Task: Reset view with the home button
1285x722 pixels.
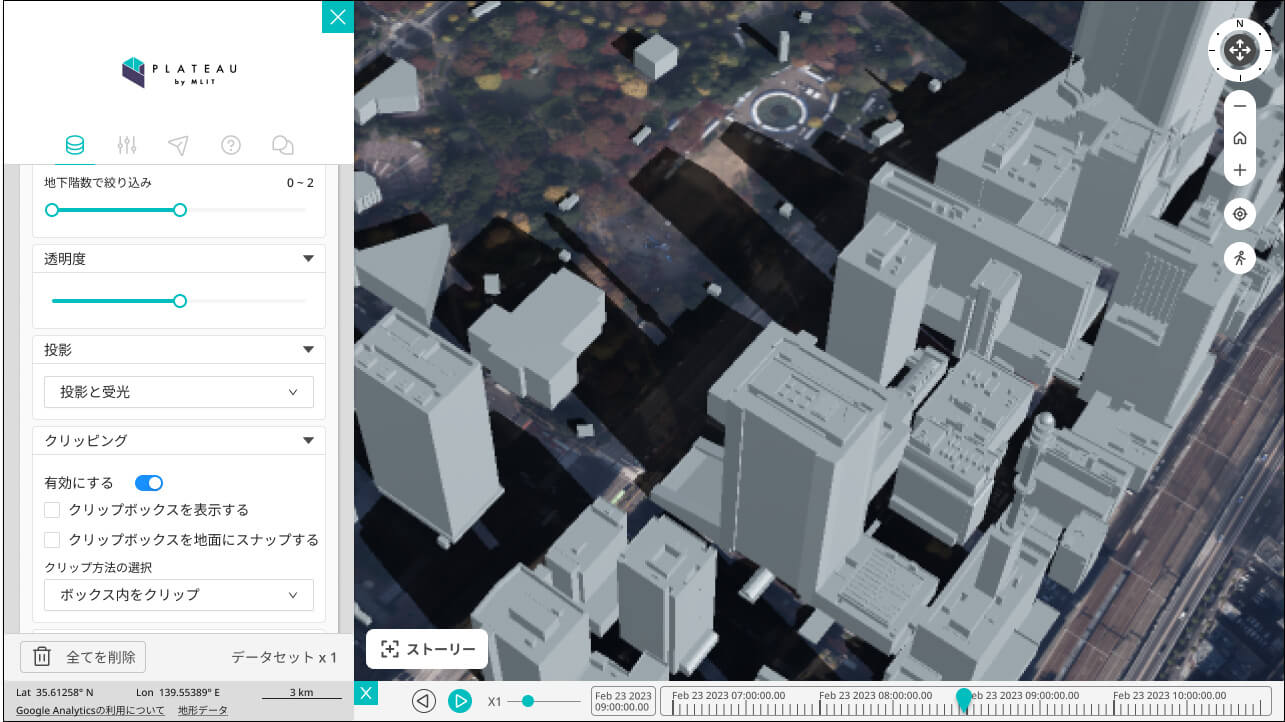Action: tap(1240, 138)
